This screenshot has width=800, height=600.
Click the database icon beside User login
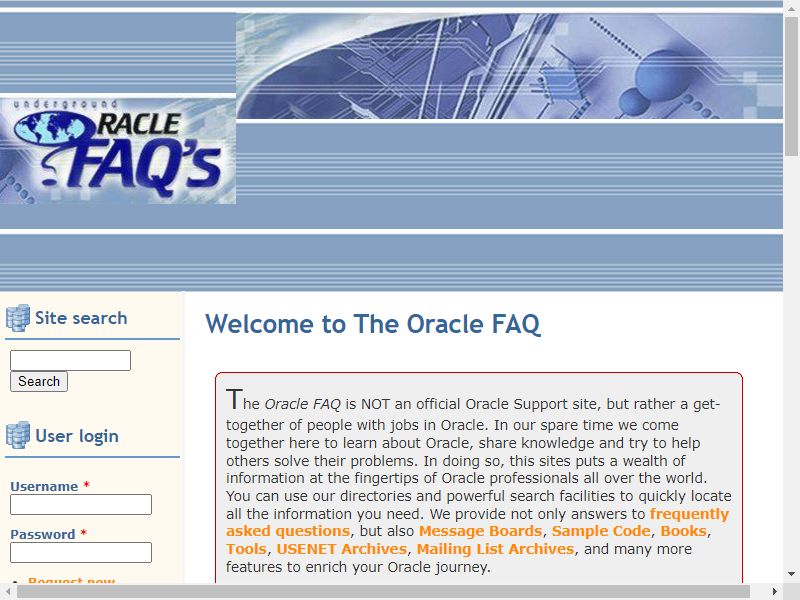[18, 435]
